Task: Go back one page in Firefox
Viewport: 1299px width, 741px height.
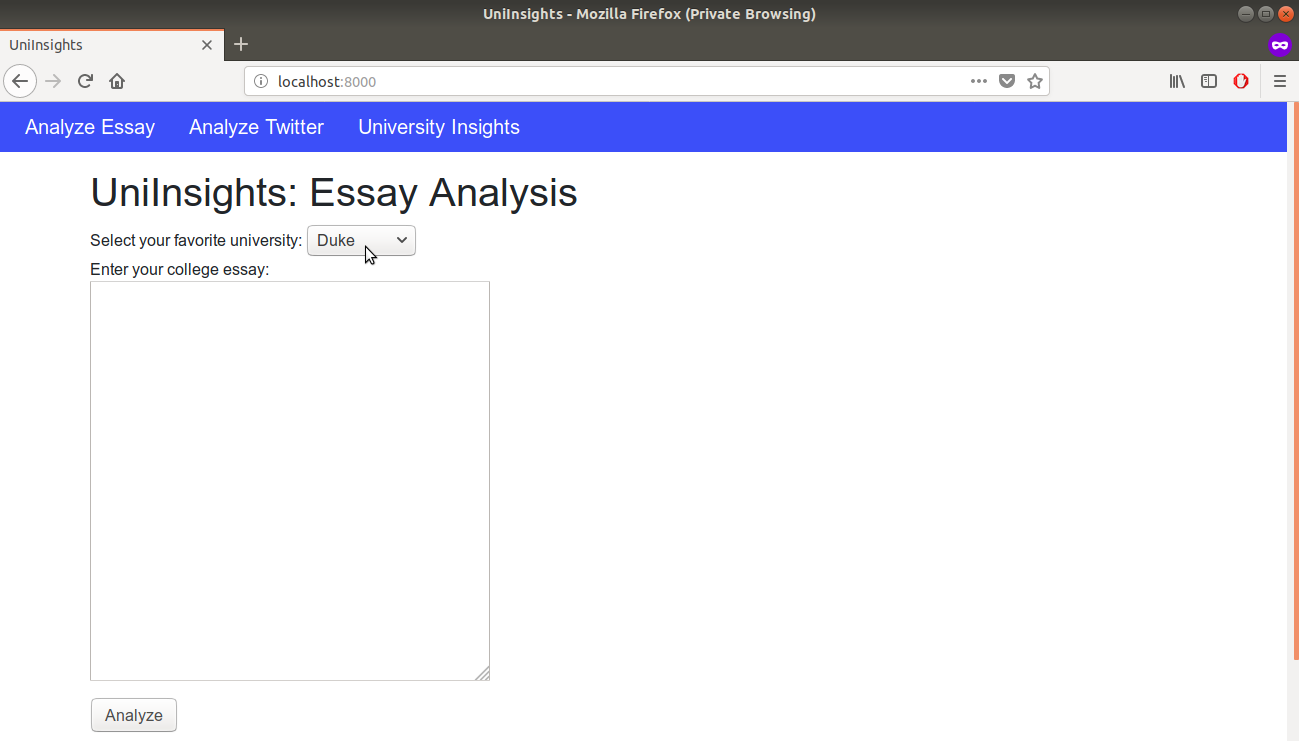Action: (x=20, y=81)
